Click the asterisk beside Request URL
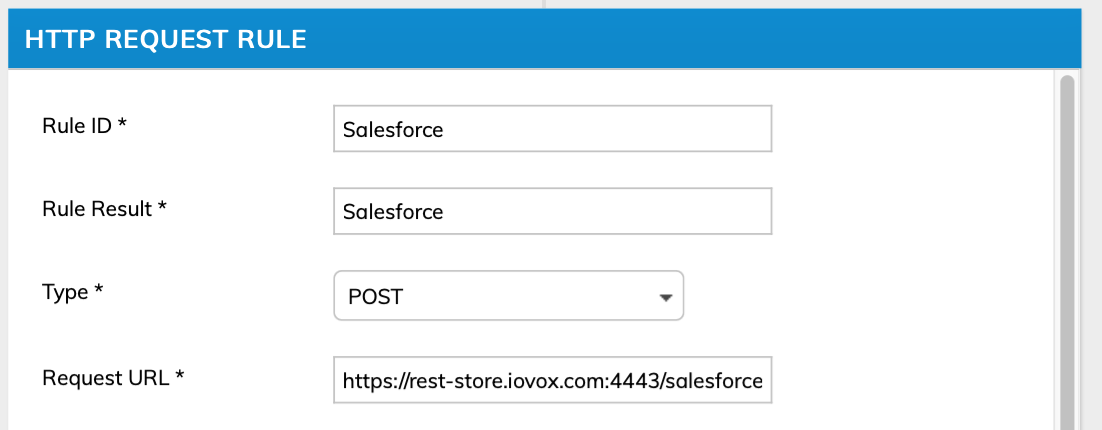Viewport: 1102px width, 430px height. pyautogui.click(x=181, y=376)
